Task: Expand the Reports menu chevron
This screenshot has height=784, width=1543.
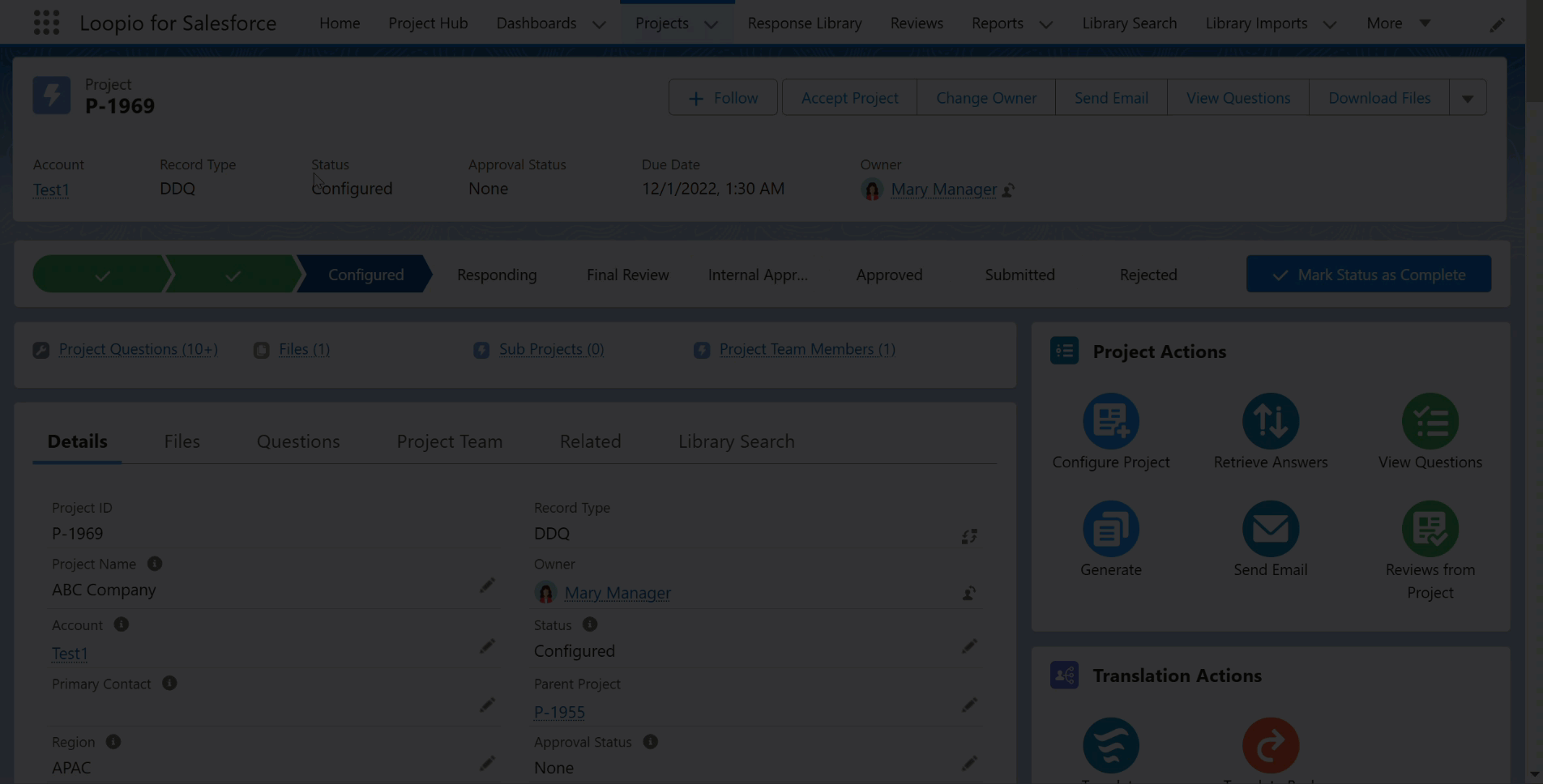Action: point(1045,24)
